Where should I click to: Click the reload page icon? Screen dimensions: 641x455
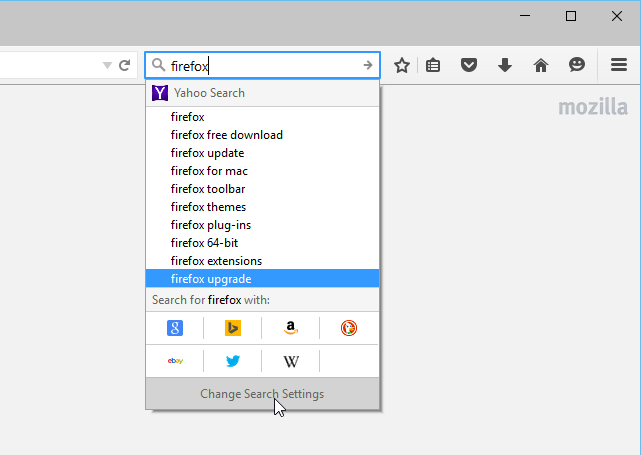(x=125, y=65)
